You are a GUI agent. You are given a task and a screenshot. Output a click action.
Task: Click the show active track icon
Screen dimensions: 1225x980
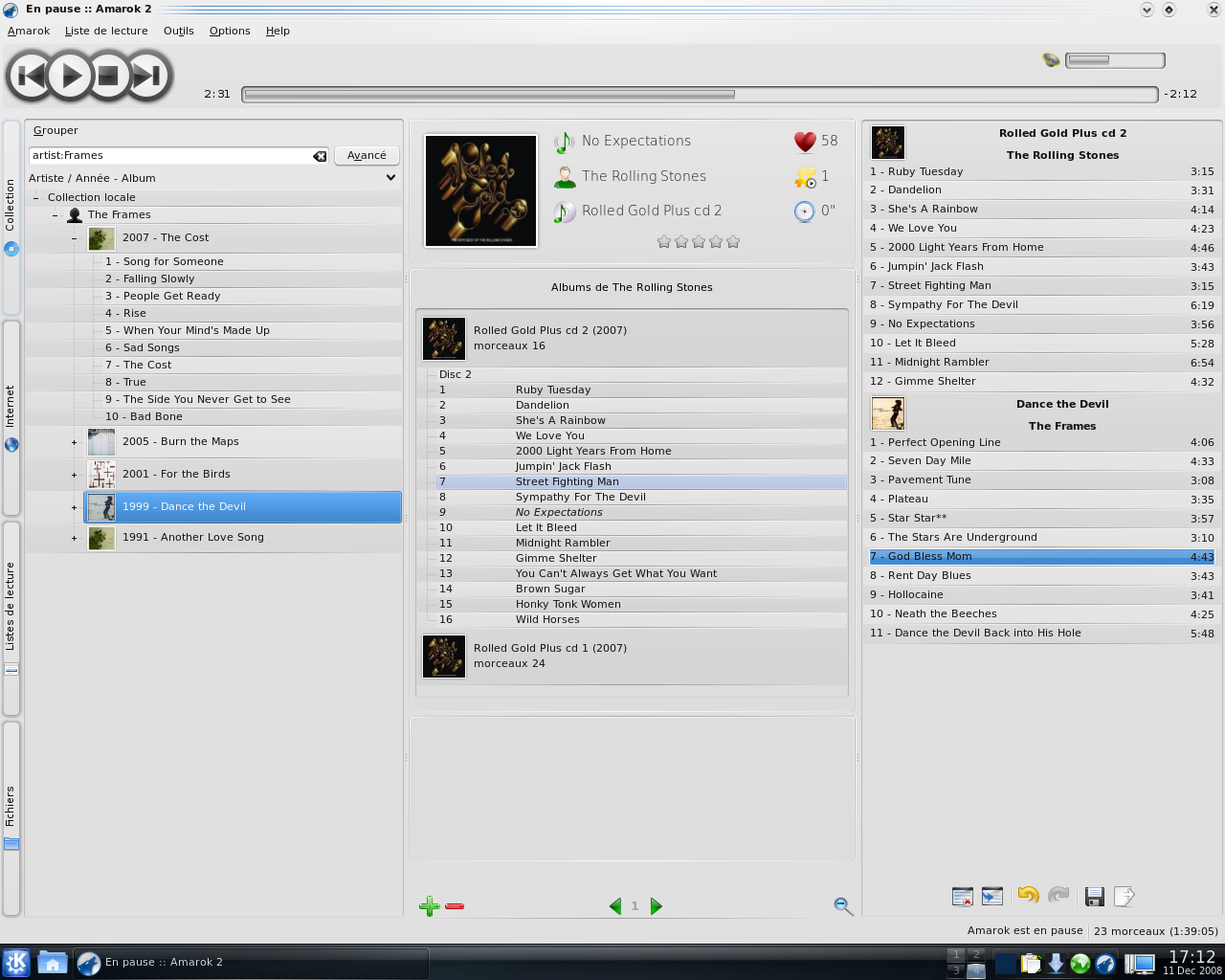(992, 897)
